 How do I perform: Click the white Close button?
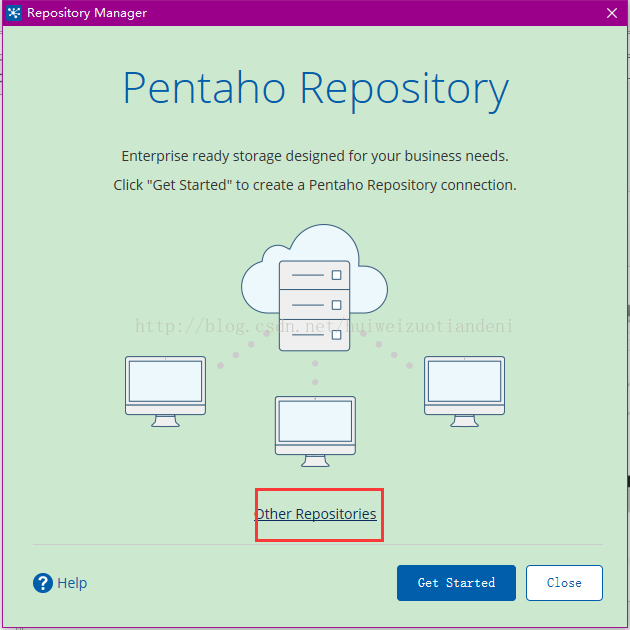[x=564, y=583]
